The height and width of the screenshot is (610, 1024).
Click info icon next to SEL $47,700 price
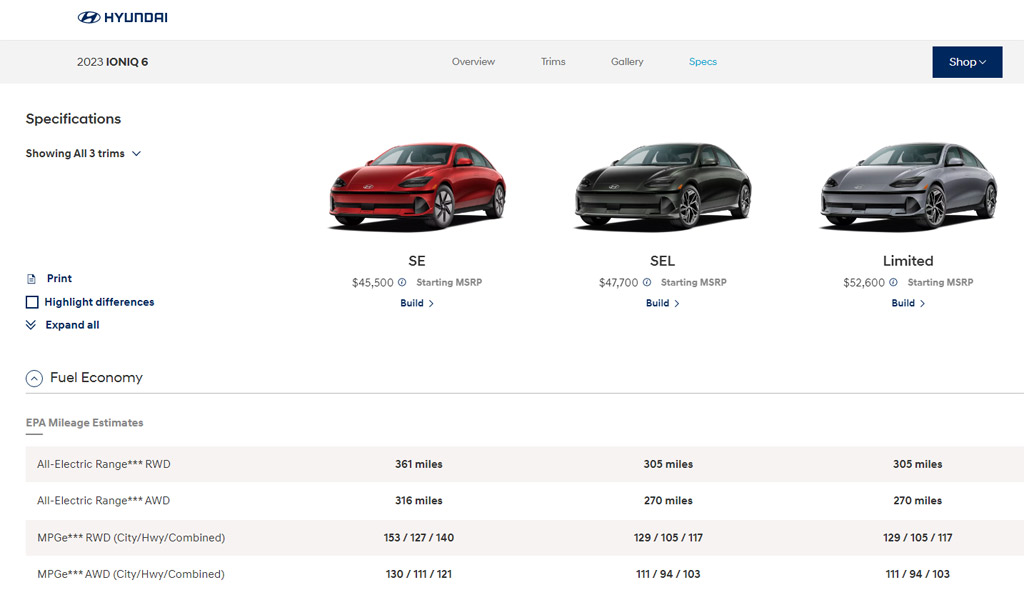[648, 283]
